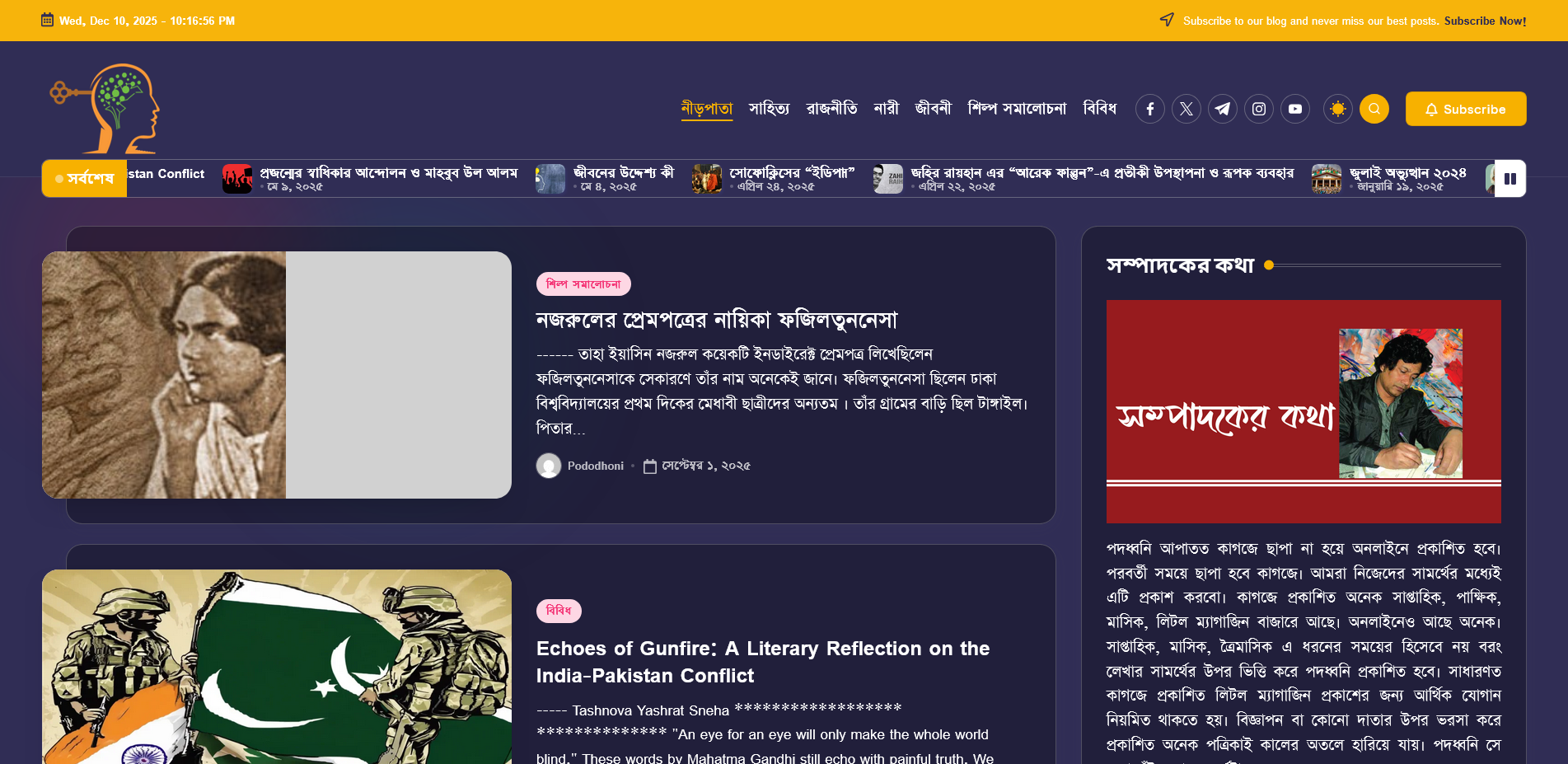The height and width of the screenshot is (764, 1568).
Task: Click the orange Subscribe button
Action: pos(1466,109)
